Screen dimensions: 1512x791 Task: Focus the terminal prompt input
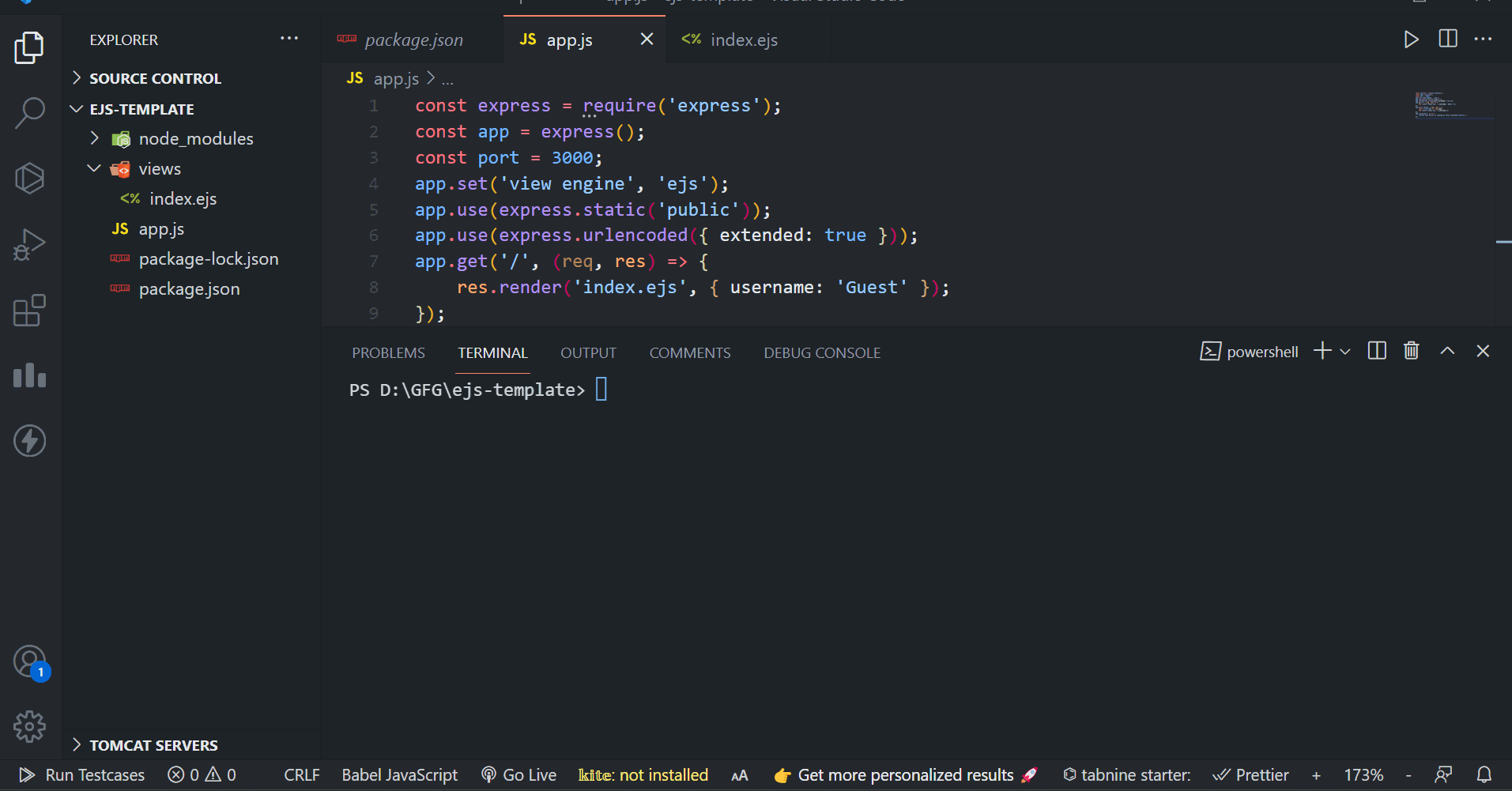click(601, 390)
